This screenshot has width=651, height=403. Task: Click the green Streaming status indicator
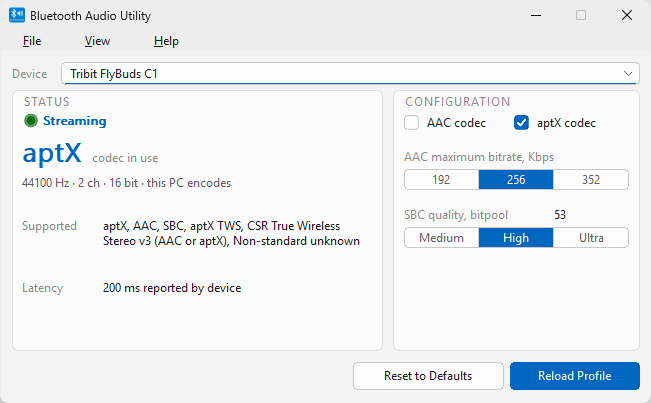pyautogui.click(x=31, y=121)
